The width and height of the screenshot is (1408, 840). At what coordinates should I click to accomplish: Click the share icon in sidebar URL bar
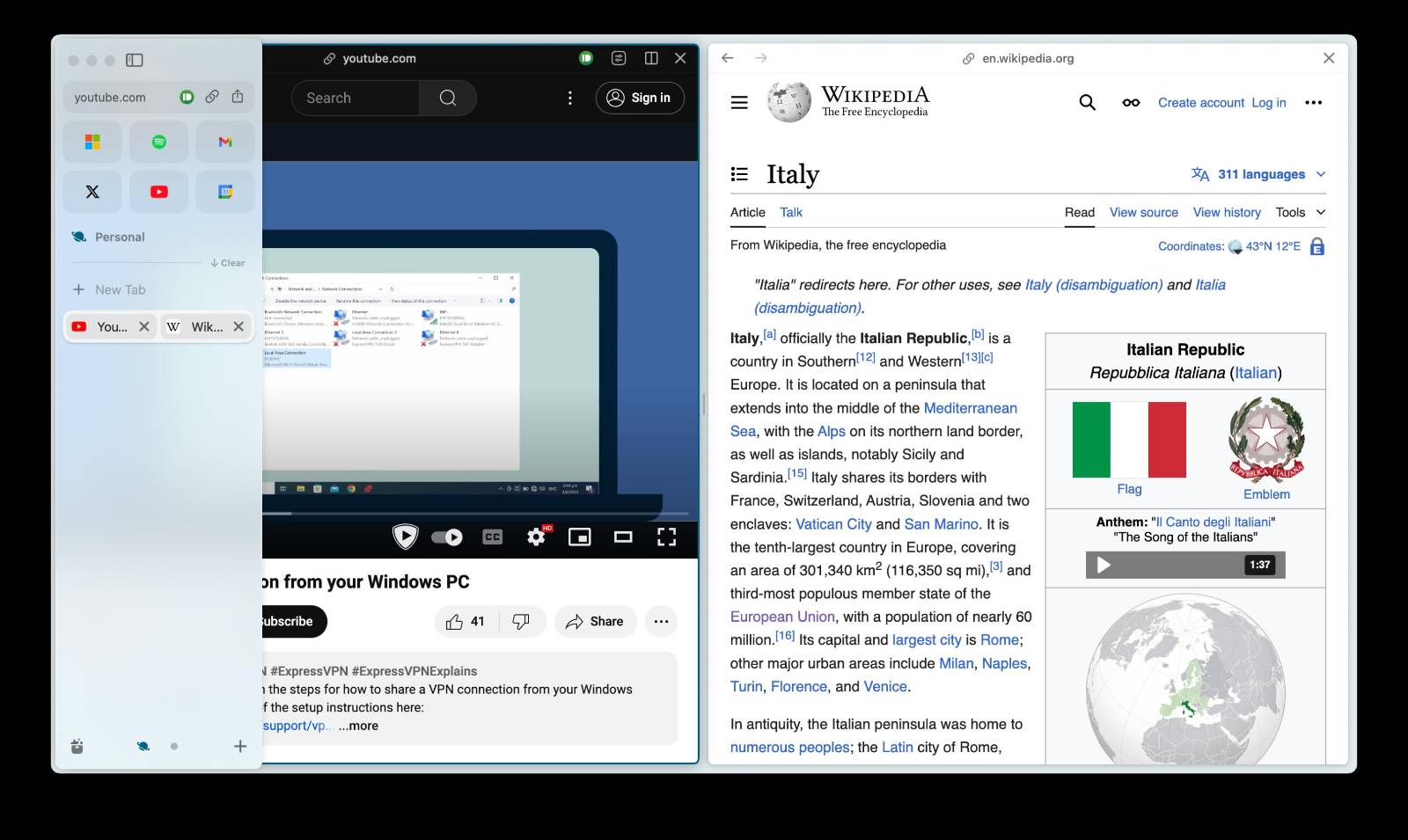coord(238,97)
